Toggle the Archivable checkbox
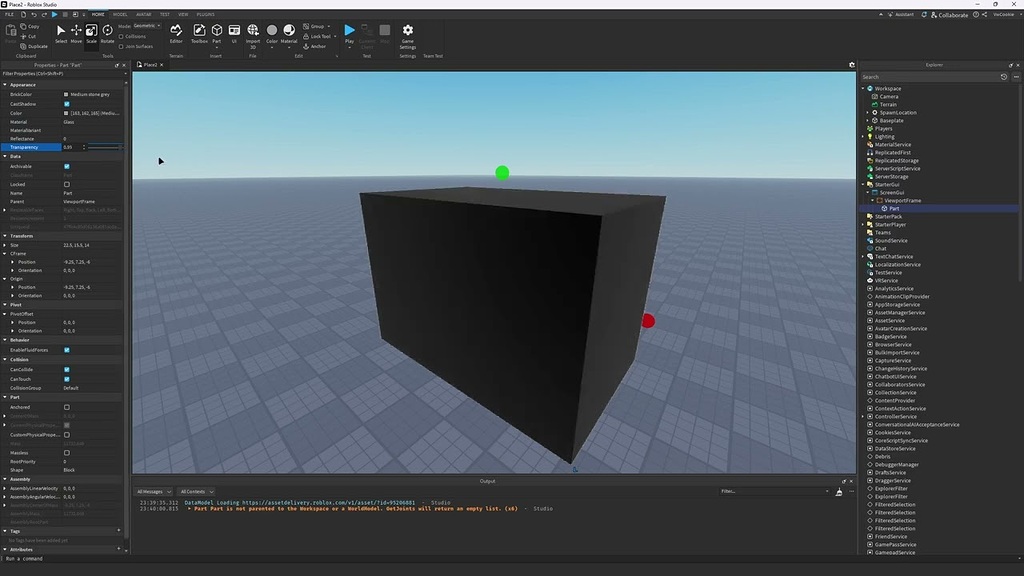The image size is (1024, 576). [67, 167]
